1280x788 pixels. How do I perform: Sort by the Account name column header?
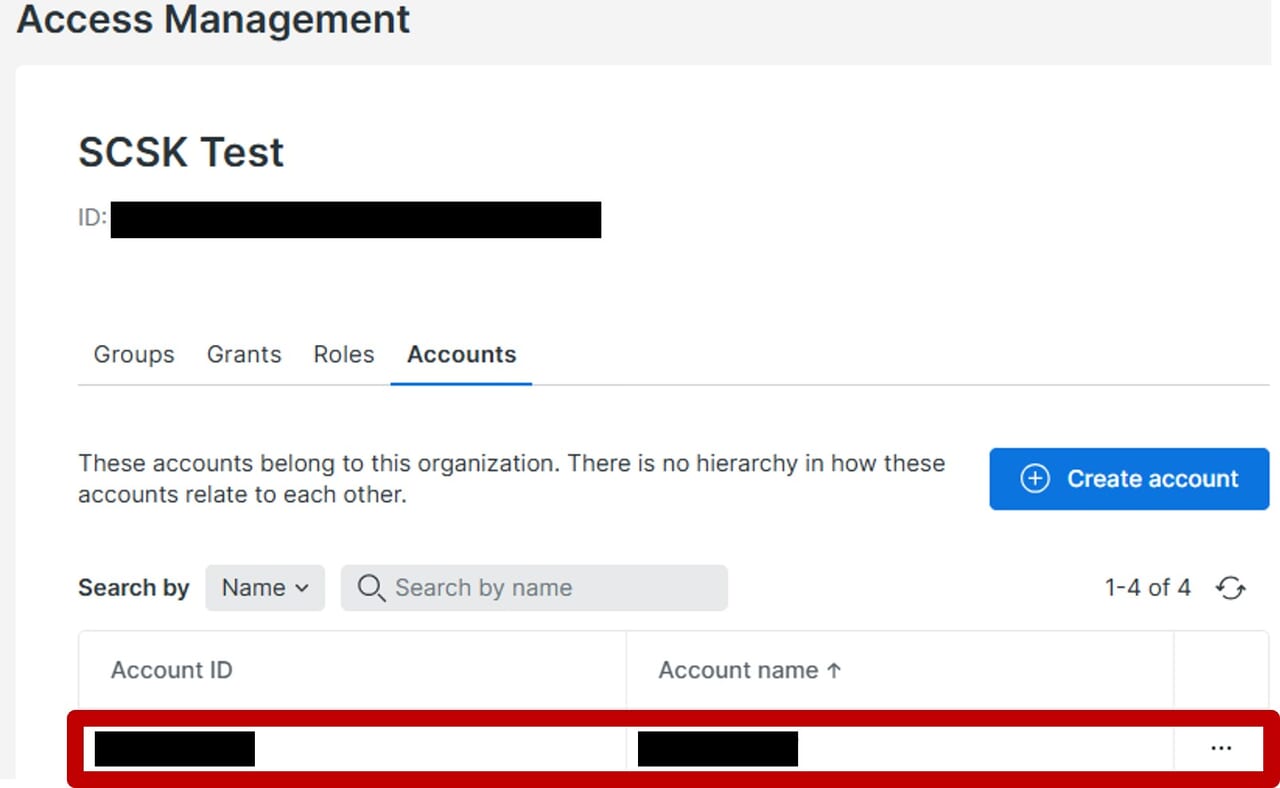click(x=738, y=671)
